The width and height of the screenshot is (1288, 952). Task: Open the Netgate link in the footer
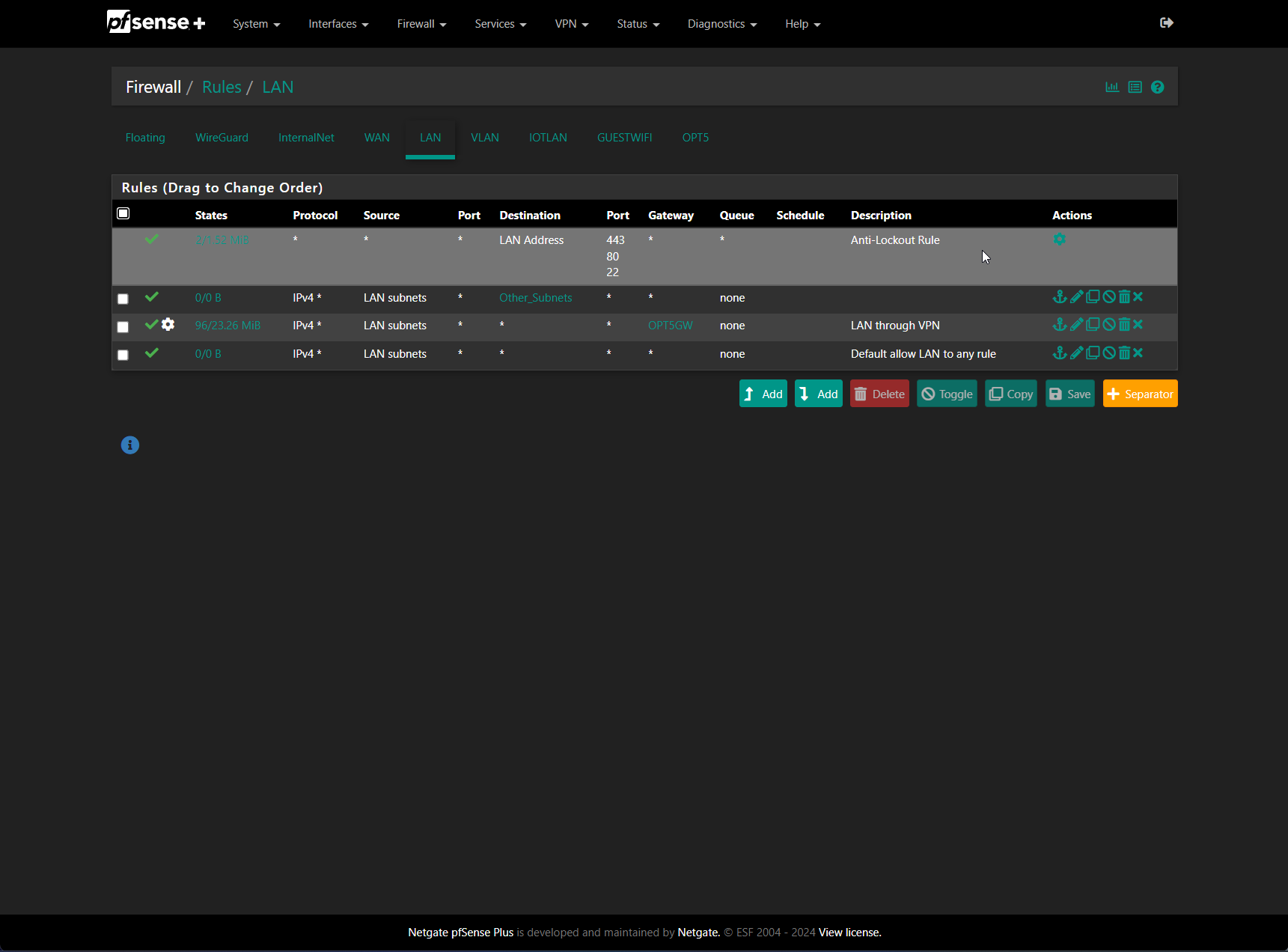(x=698, y=933)
